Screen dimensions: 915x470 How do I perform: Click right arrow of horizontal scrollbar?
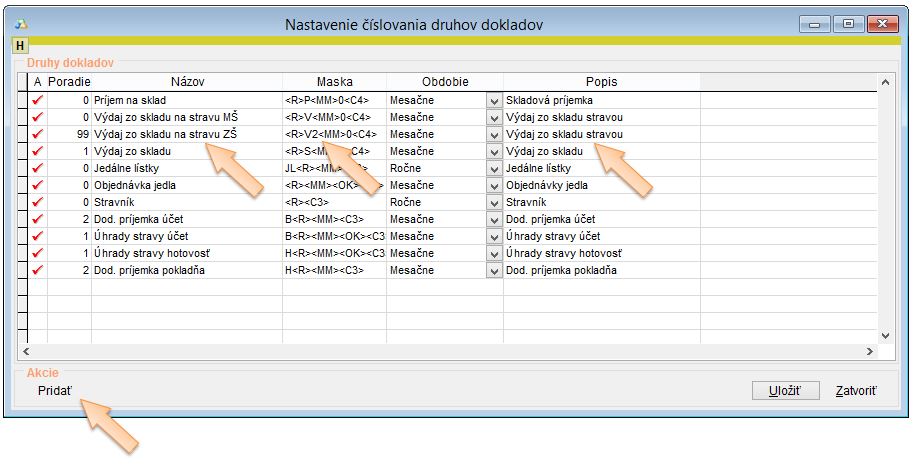(869, 352)
